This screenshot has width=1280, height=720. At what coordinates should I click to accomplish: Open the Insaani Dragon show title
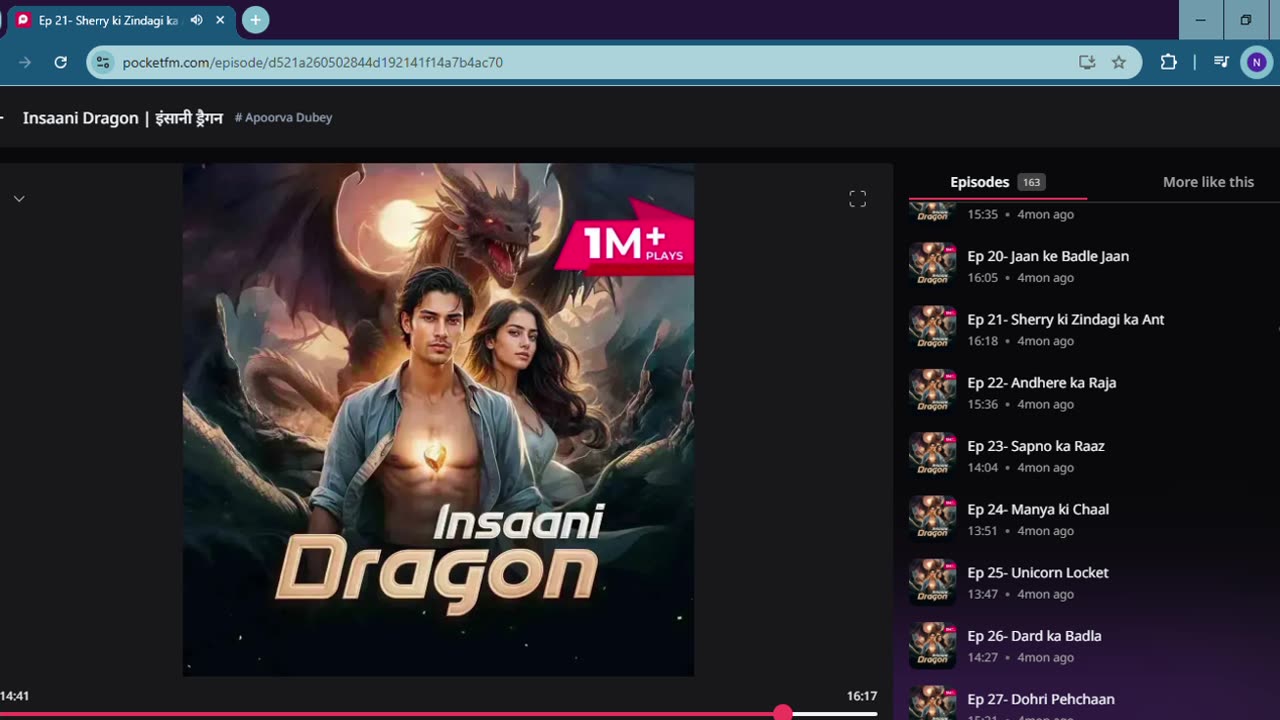[x=122, y=118]
